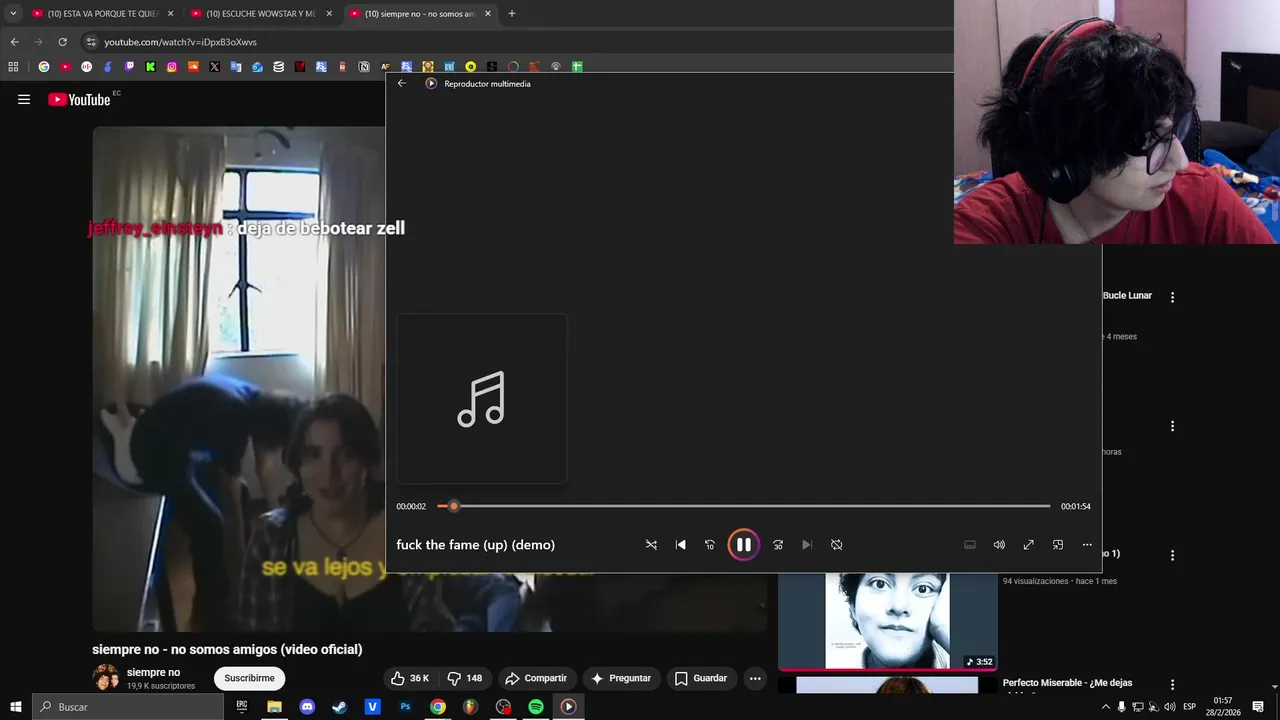
Task: Open the Kick bookmark
Action: point(150,67)
